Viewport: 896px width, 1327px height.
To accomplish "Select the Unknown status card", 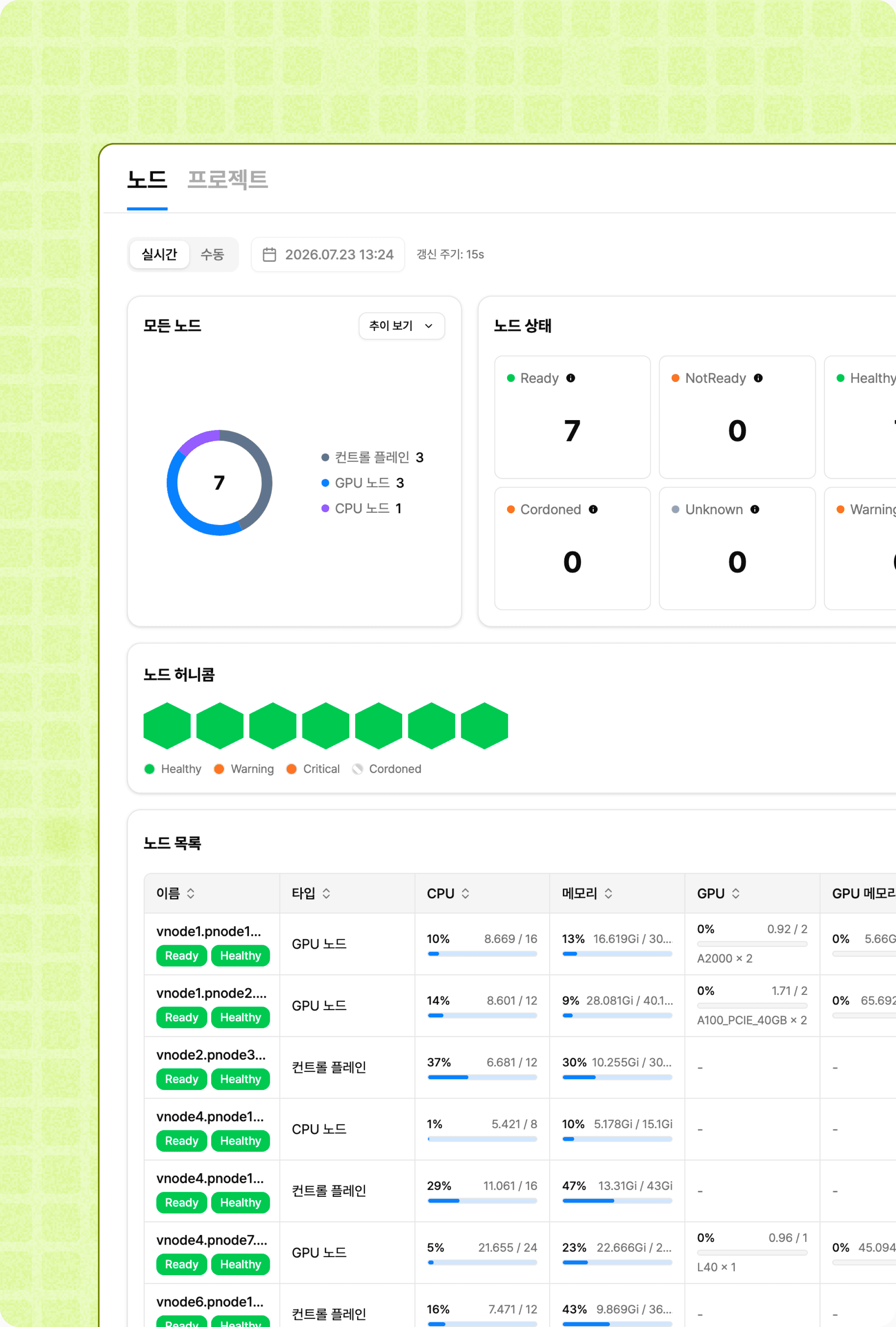I will coord(737,548).
